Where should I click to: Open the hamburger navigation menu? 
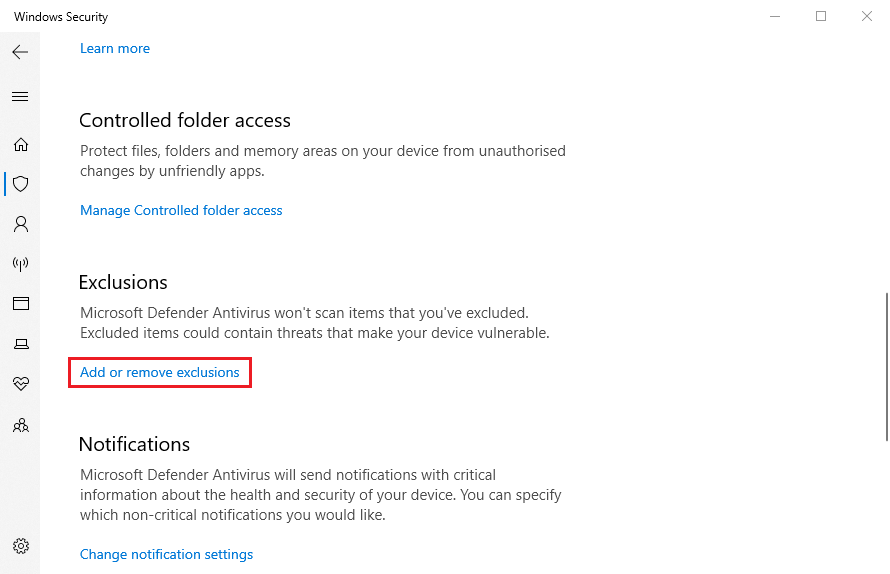(x=20, y=97)
